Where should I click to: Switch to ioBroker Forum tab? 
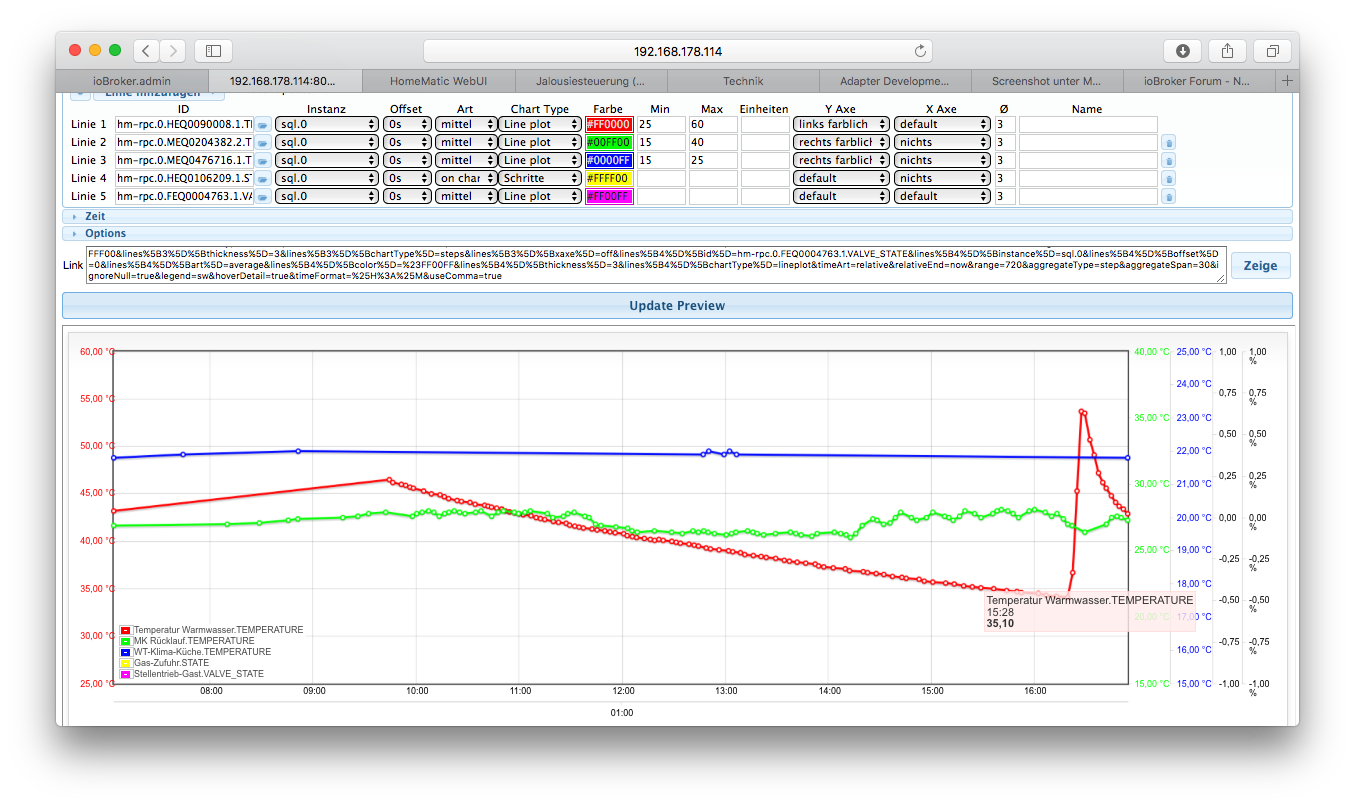tap(1200, 81)
